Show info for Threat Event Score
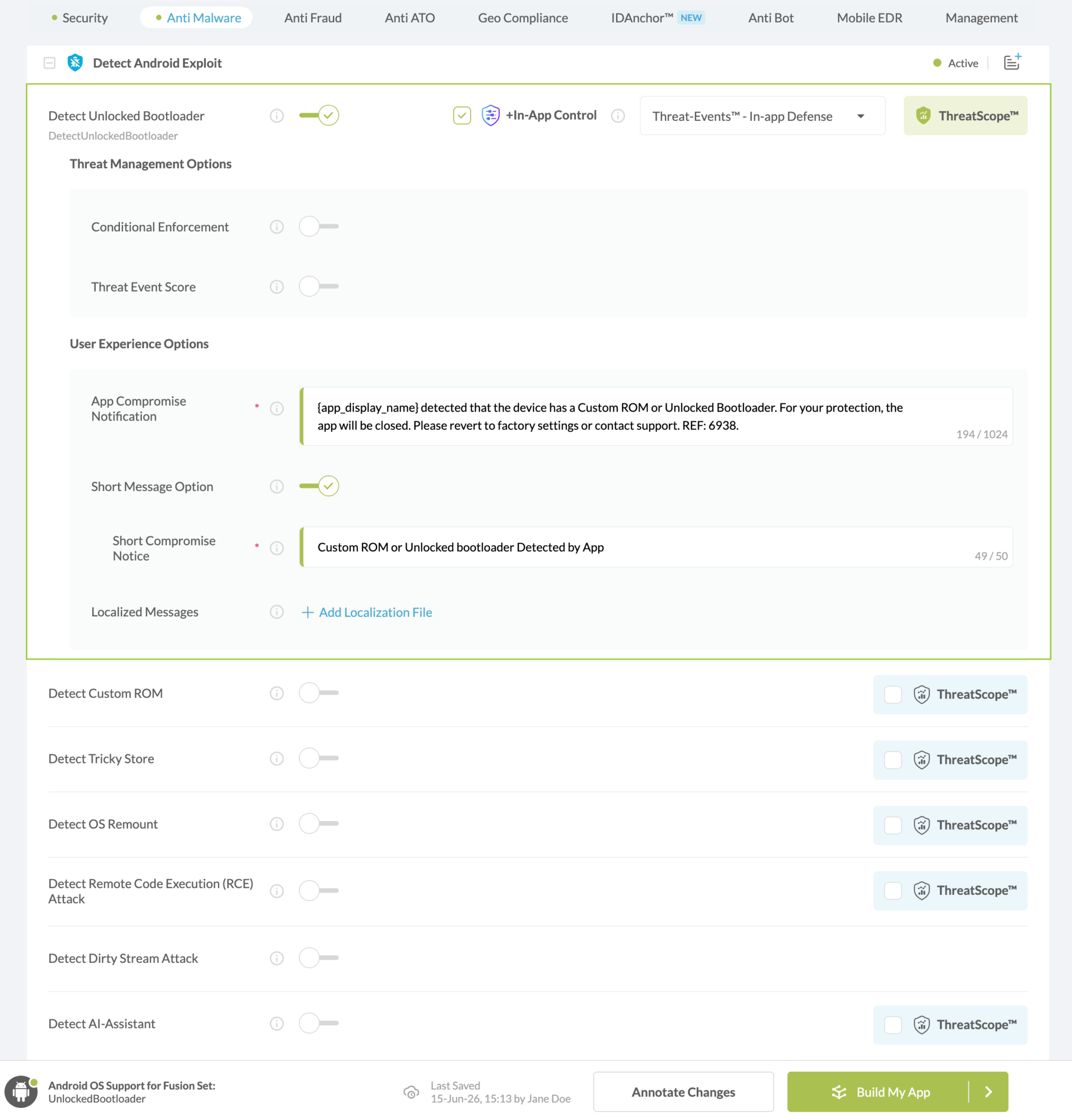 pos(276,287)
